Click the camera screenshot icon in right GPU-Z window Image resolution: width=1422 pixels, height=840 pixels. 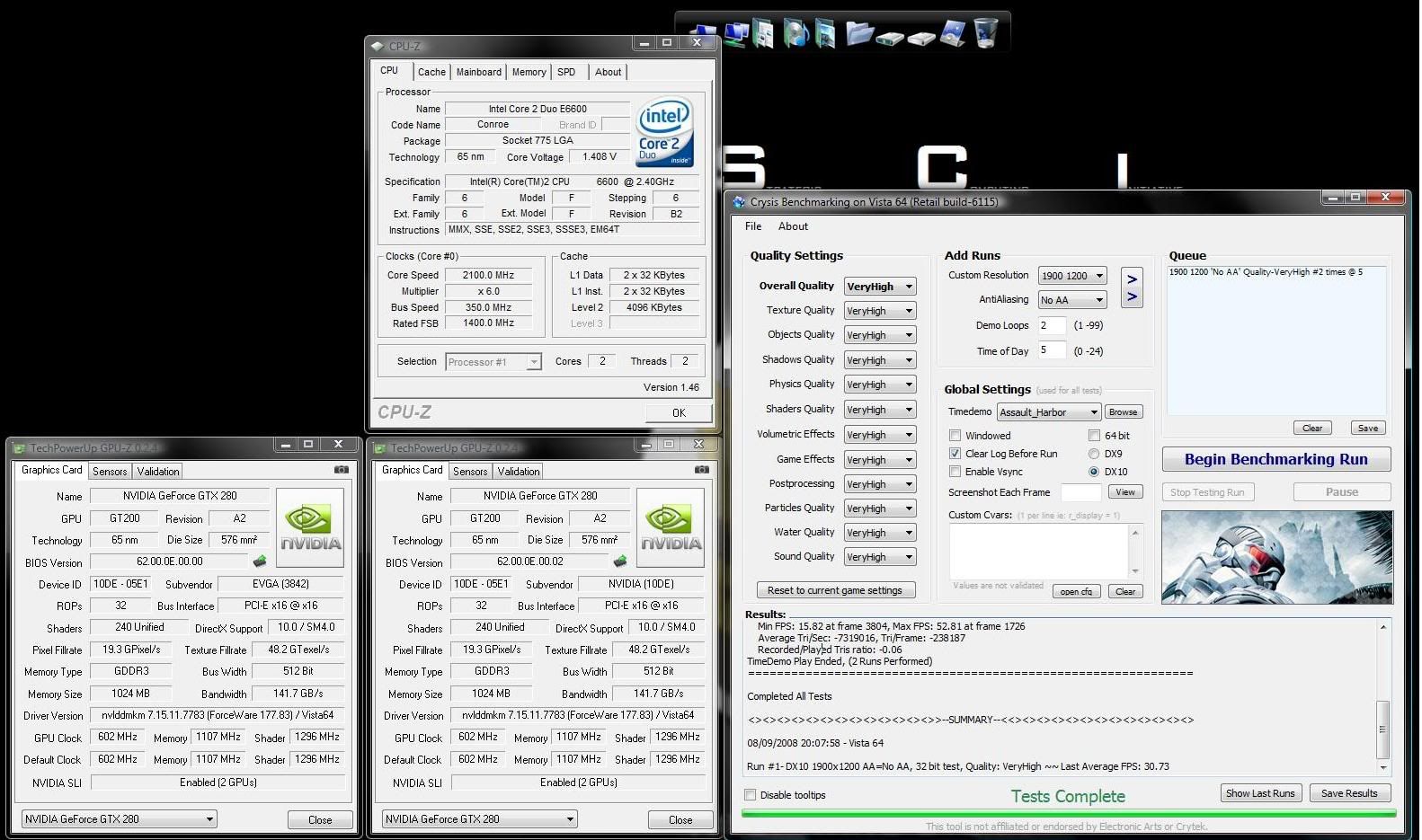click(x=701, y=470)
